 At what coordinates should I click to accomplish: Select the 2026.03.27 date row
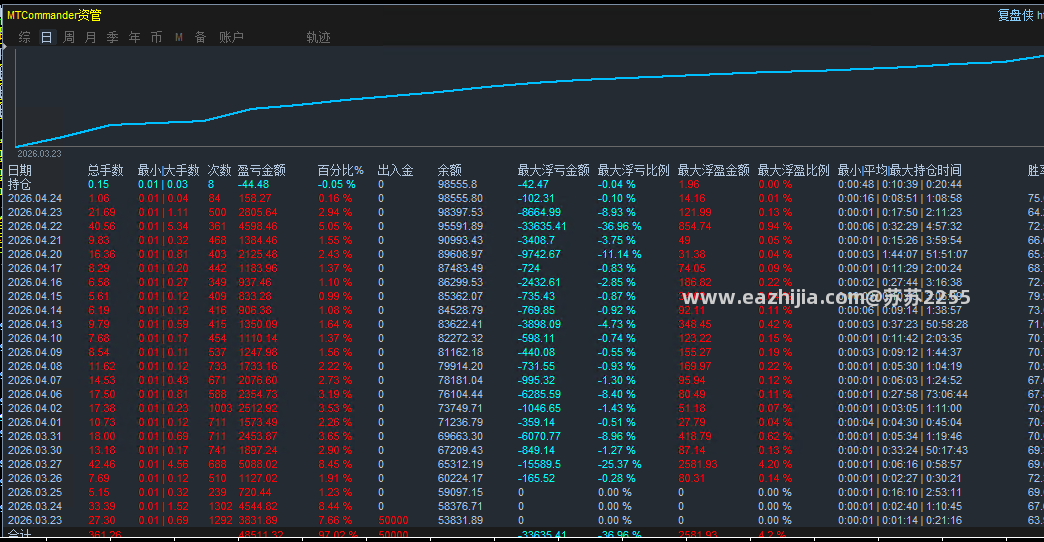(35, 464)
